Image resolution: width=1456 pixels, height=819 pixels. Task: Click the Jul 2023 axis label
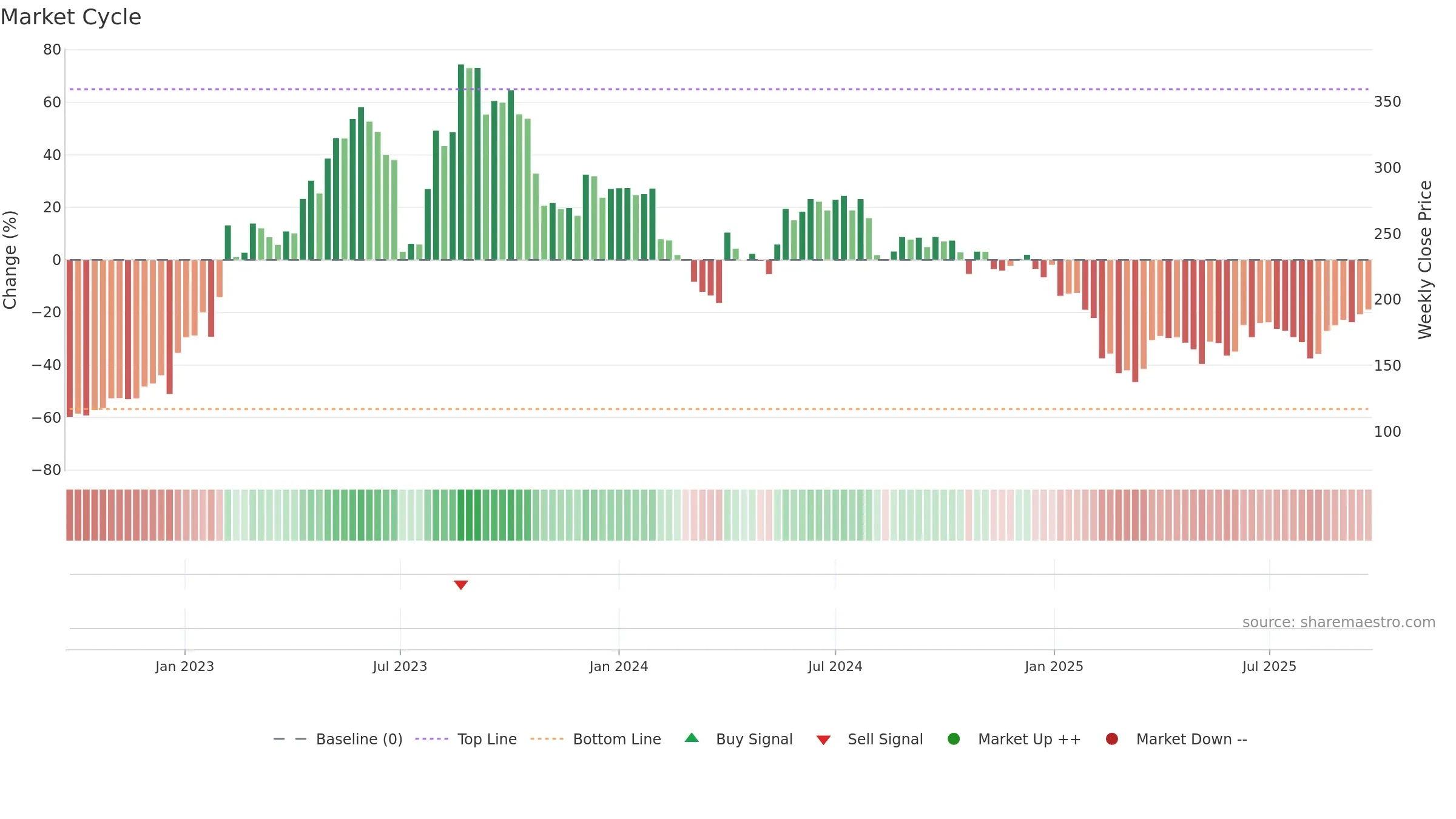pyautogui.click(x=400, y=666)
